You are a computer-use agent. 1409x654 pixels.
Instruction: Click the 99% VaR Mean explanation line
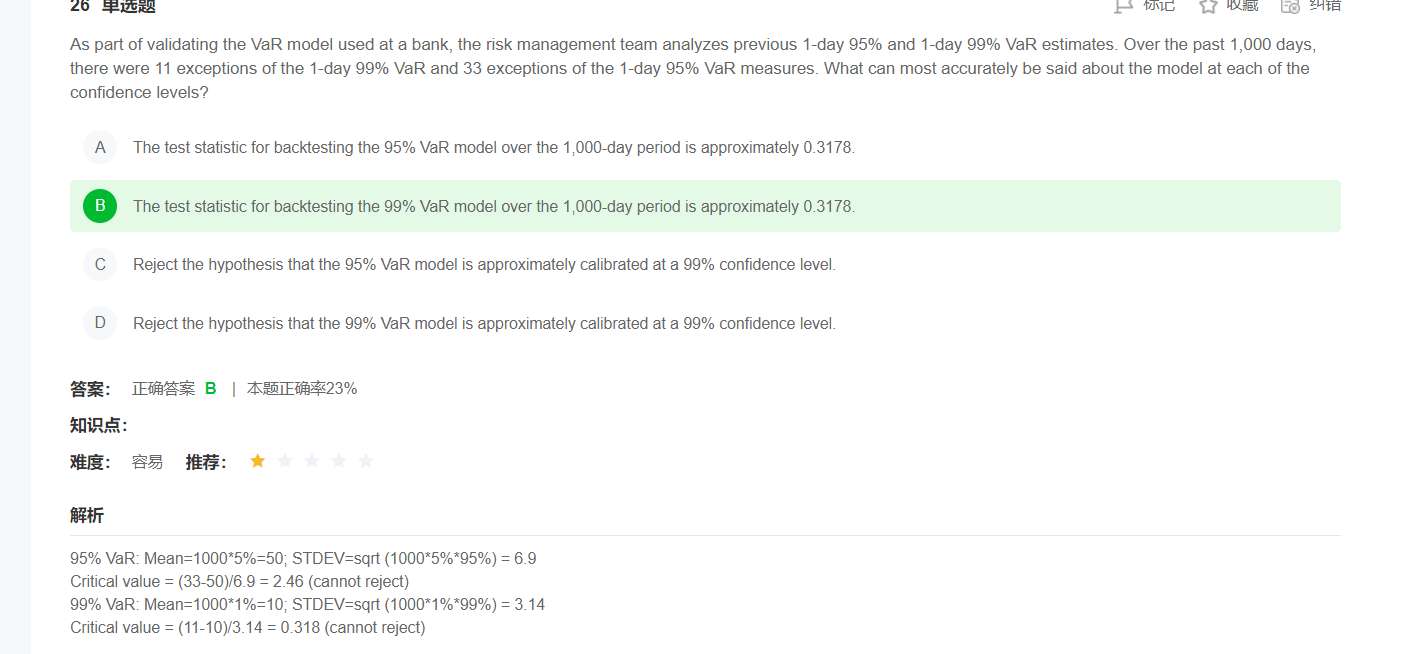pos(307,604)
